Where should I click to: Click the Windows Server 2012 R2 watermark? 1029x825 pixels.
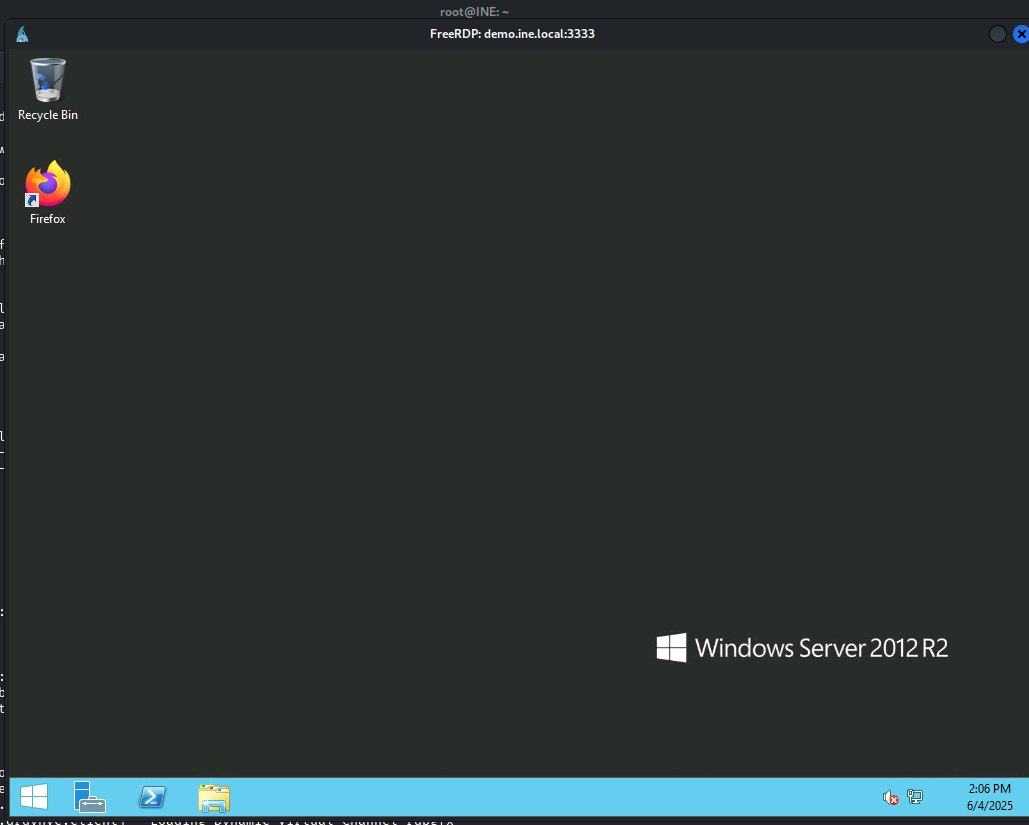802,648
